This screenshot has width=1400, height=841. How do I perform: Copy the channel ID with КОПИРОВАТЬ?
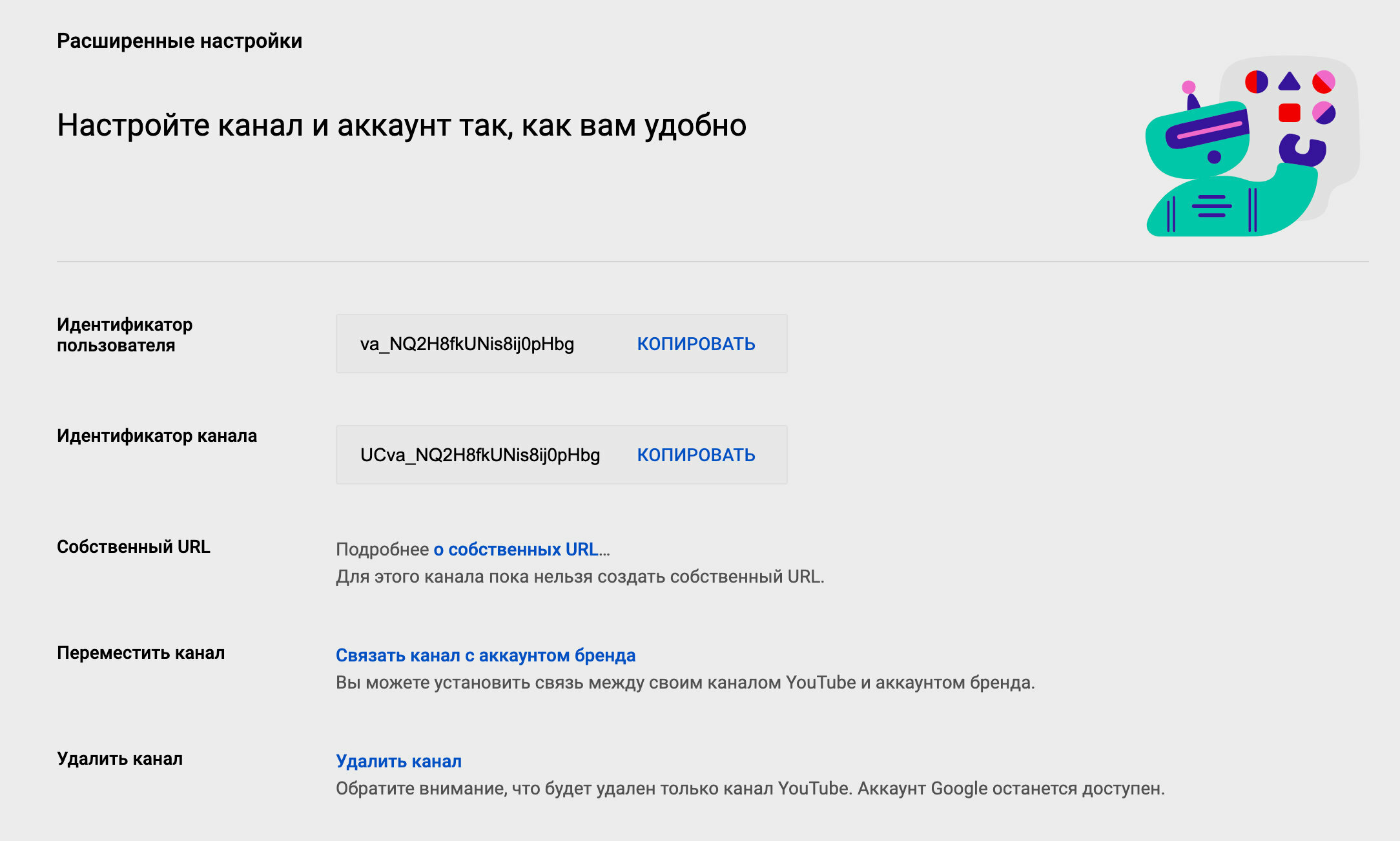click(696, 455)
